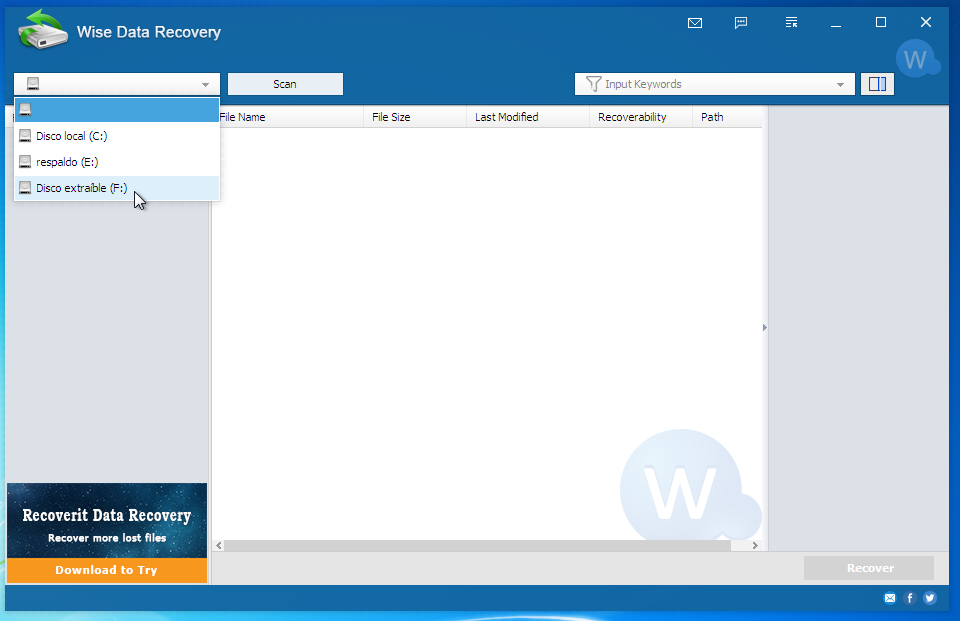Image resolution: width=960 pixels, height=621 pixels.
Task: Click the mail icon in the status bar
Action: (x=889, y=597)
